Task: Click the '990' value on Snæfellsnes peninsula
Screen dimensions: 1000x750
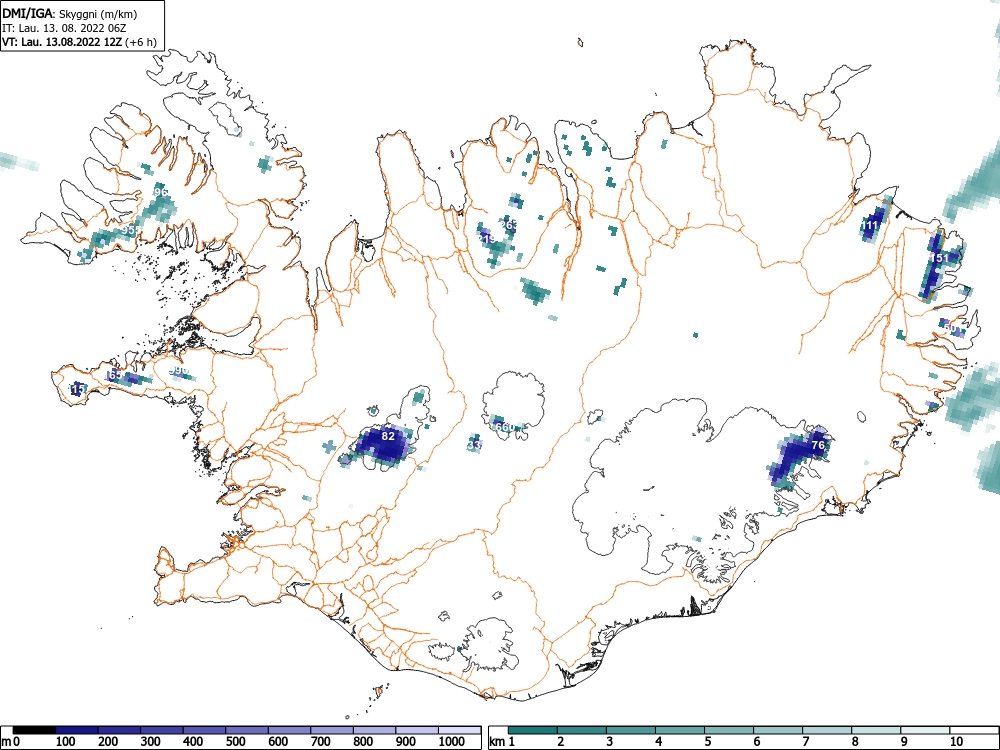Action: pos(179,371)
